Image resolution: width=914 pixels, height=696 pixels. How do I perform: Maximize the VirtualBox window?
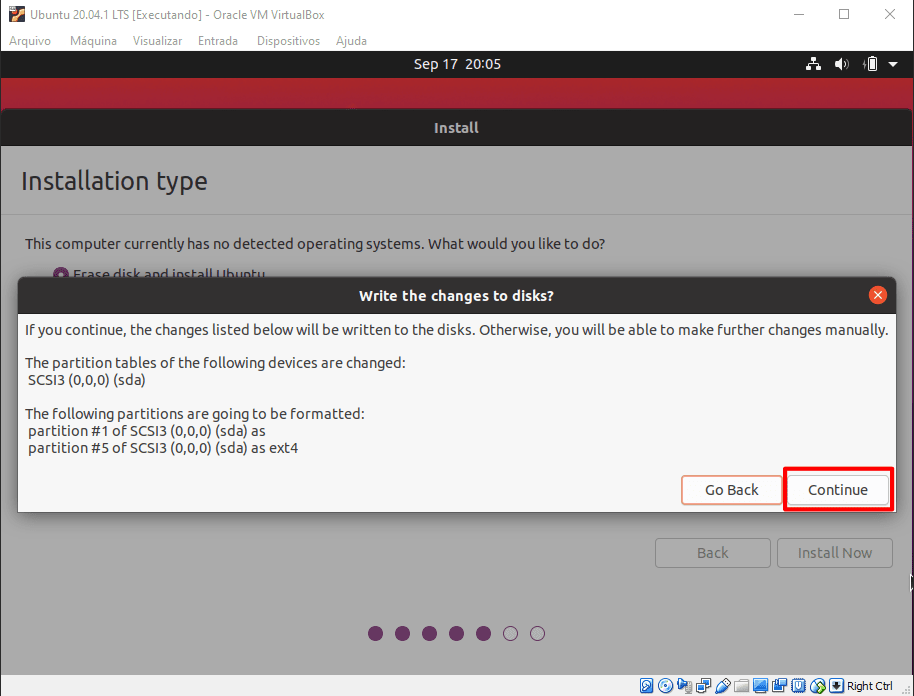843,15
